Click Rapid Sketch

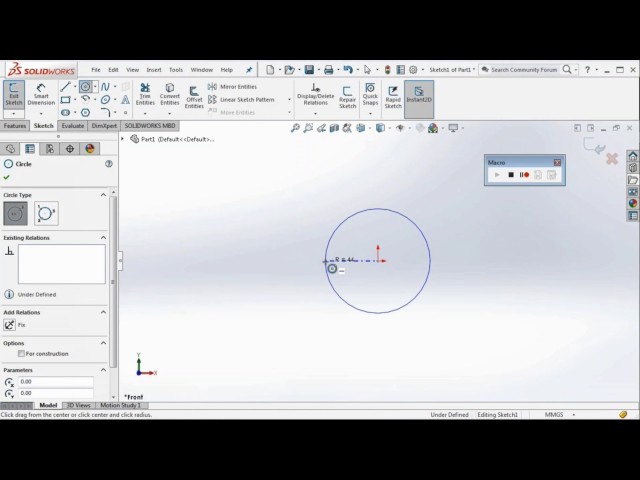pyautogui.click(x=393, y=97)
